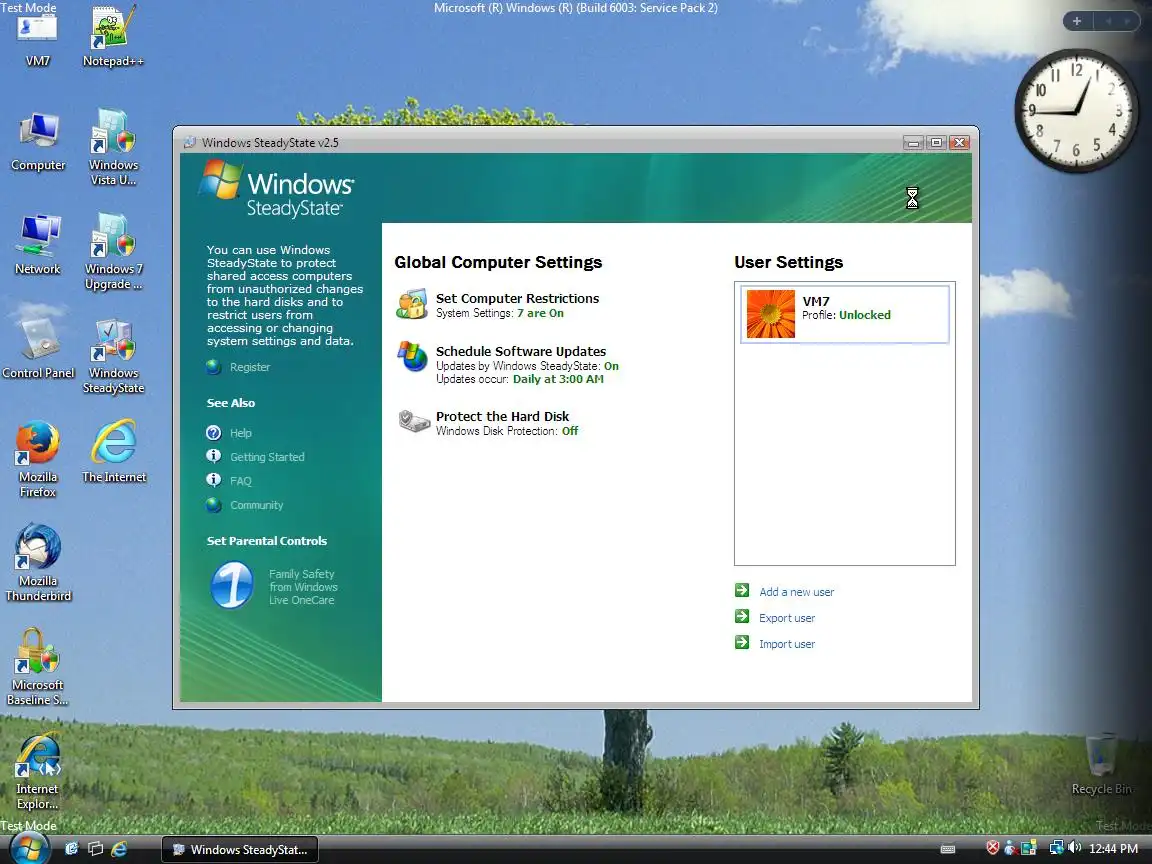Image resolution: width=1152 pixels, height=864 pixels.
Task: Click the Protect the Hard Disk drive icon
Action: point(414,421)
